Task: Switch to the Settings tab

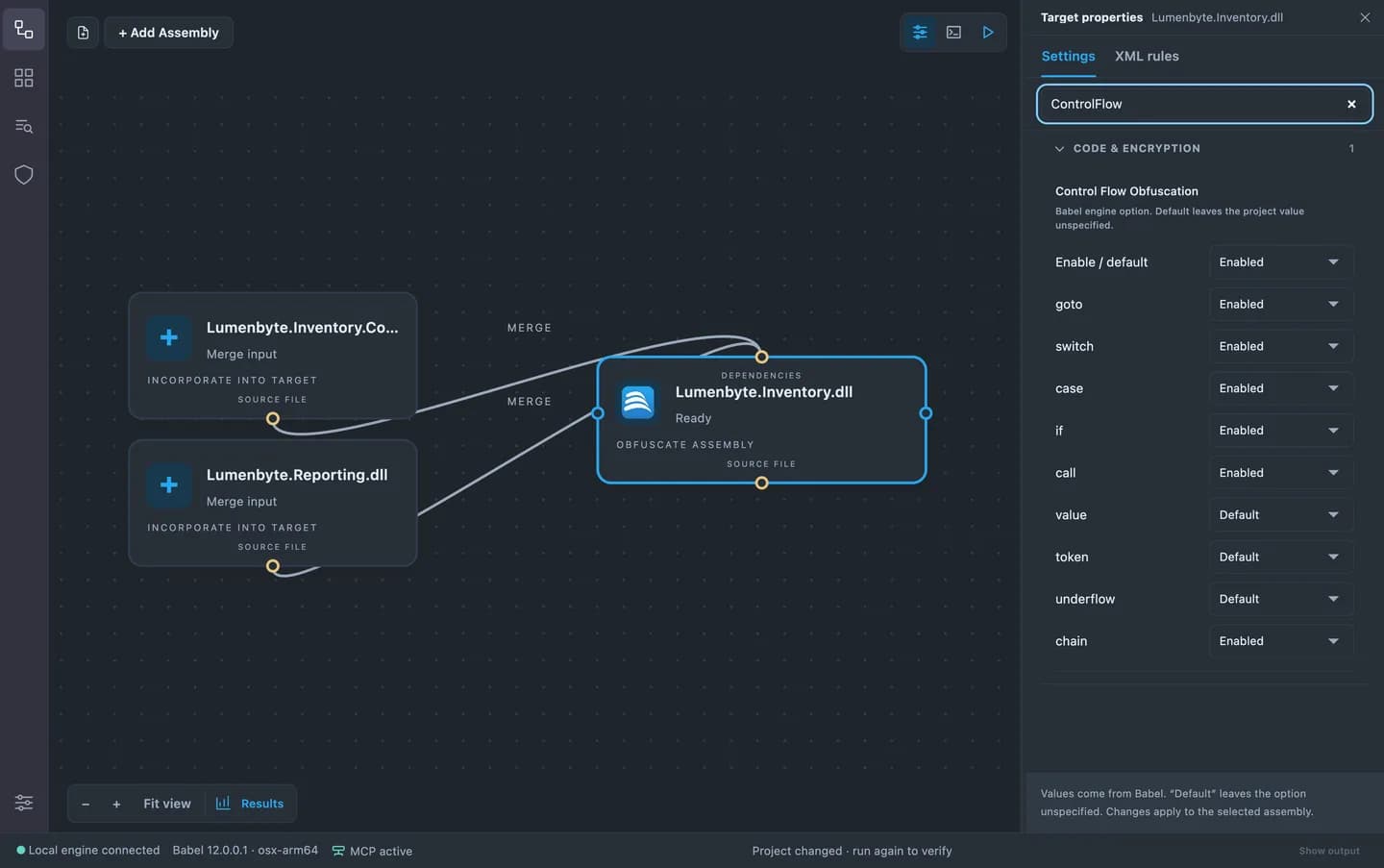Action: [1068, 56]
